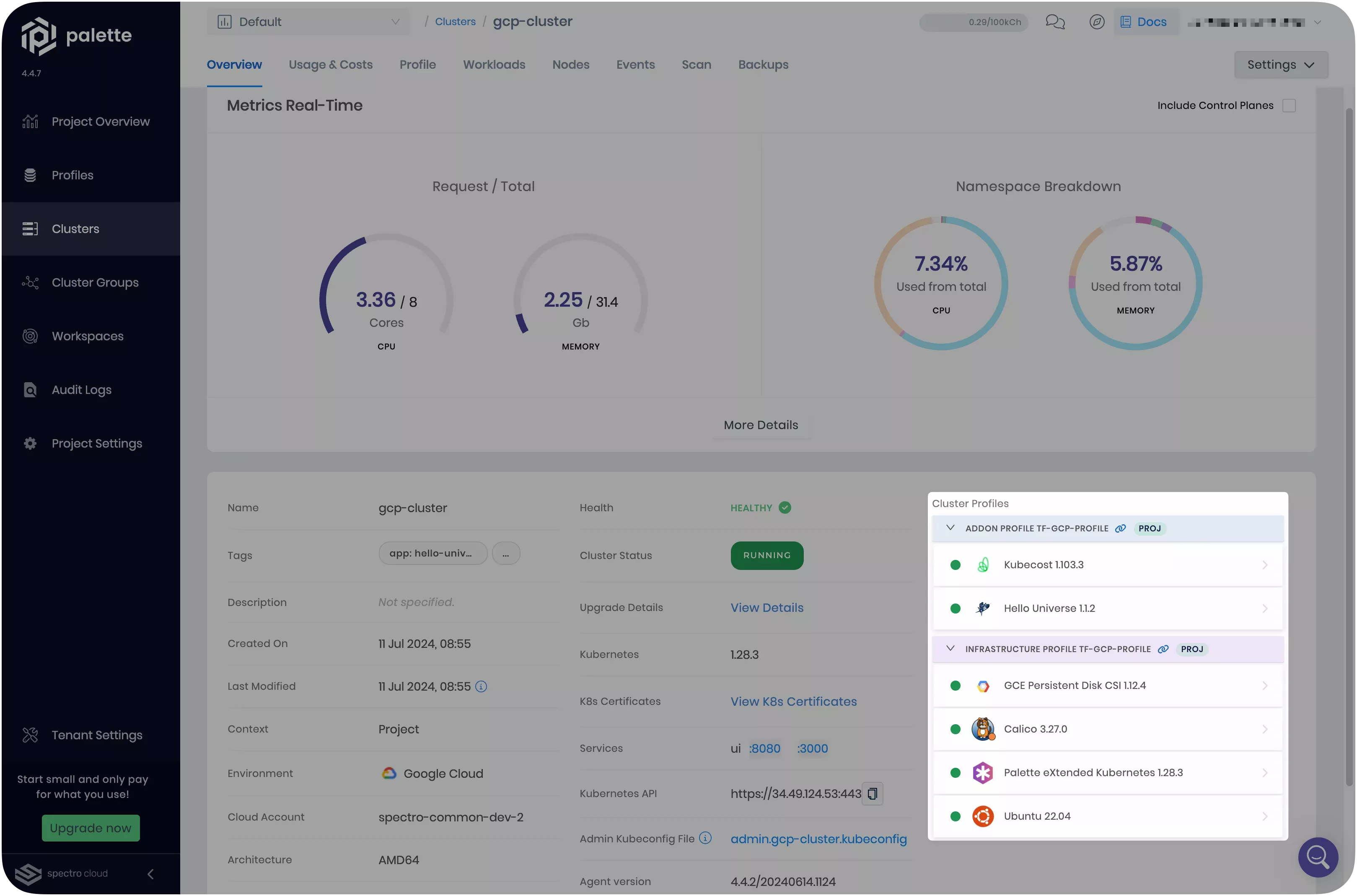The image size is (1357, 896).
Task: Click View K8s Certificates link
Action: point(794,702)
